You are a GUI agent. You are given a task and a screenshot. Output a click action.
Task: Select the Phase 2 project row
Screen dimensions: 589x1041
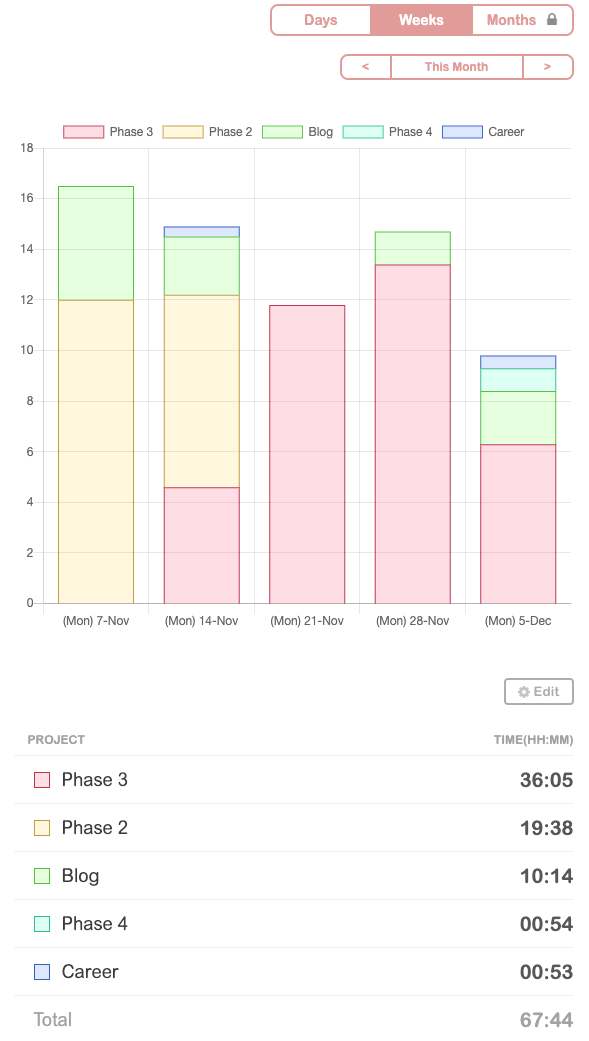(294, 828)
